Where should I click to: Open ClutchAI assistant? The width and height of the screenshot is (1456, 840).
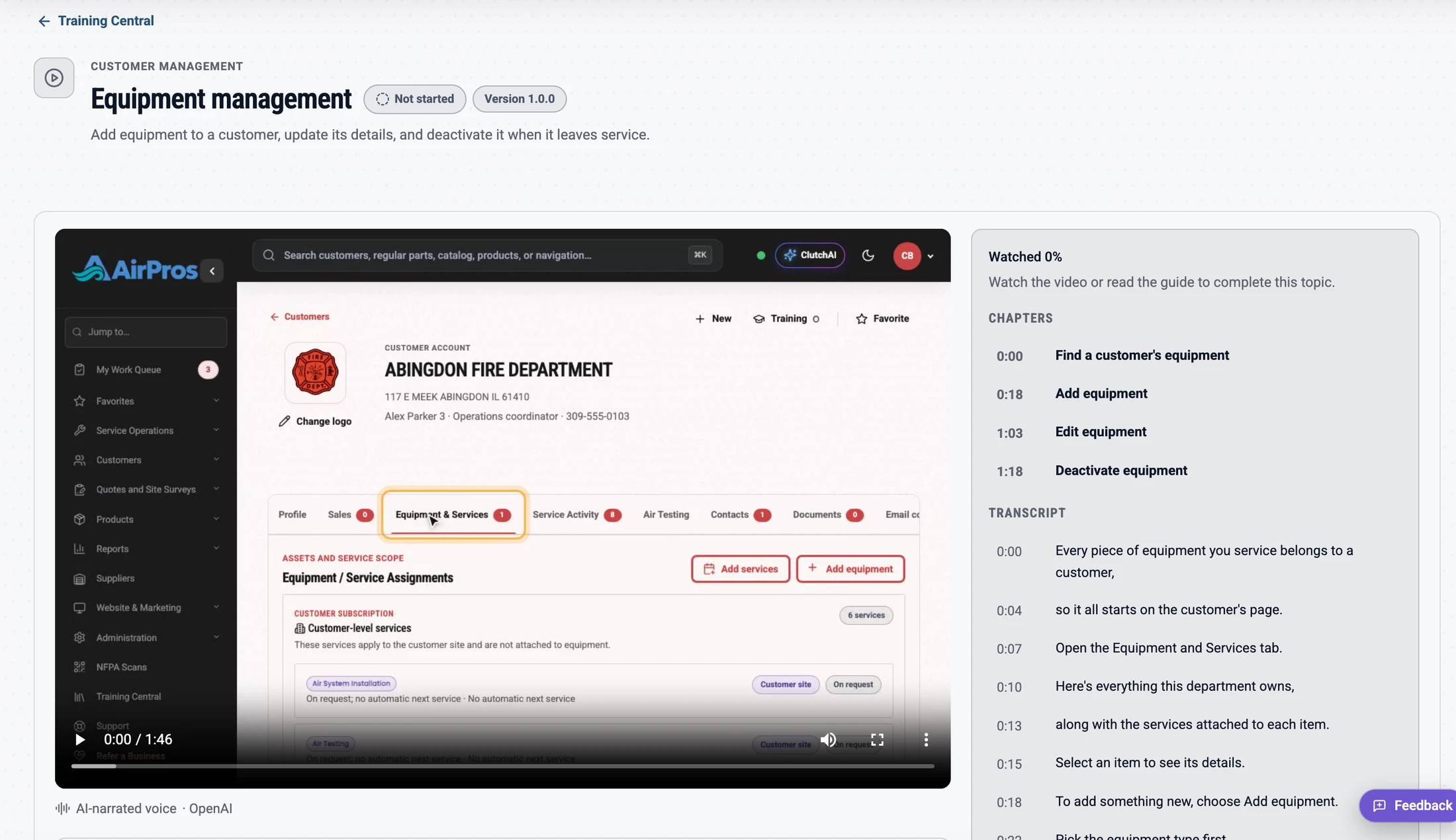tap(810, 256)
